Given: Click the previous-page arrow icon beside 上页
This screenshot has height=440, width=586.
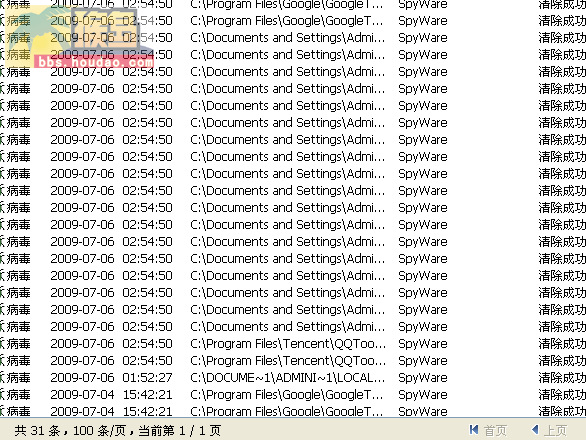Looking at the screenshot, I should pos(535,430).
